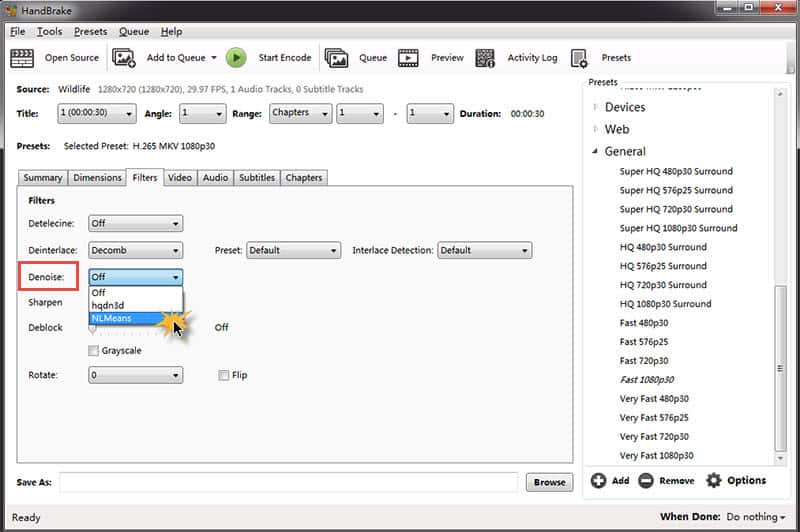
Task: Click the Remove preset minus icon
Action: click(x=645, y=480)
